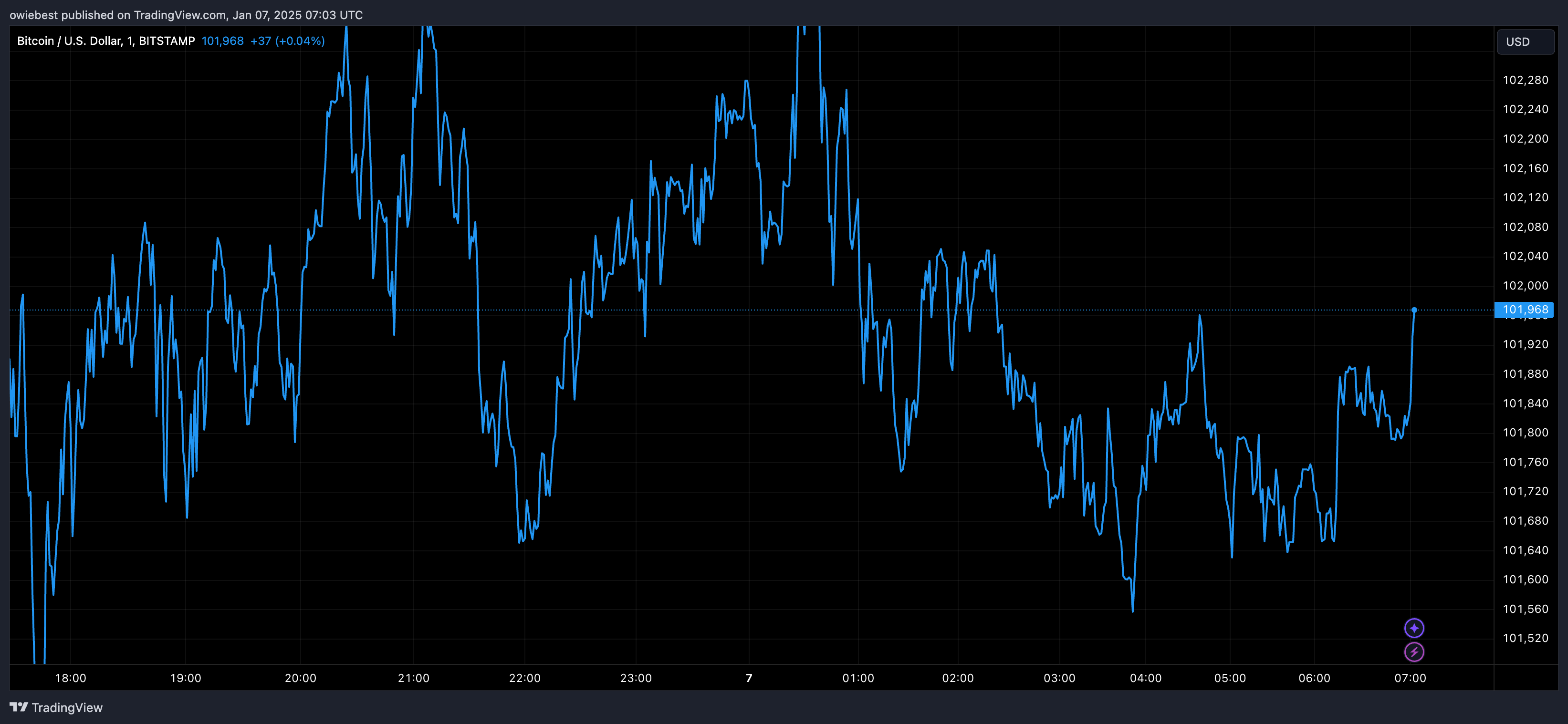Click the 05:00 time axis label

pos(1230,678)
